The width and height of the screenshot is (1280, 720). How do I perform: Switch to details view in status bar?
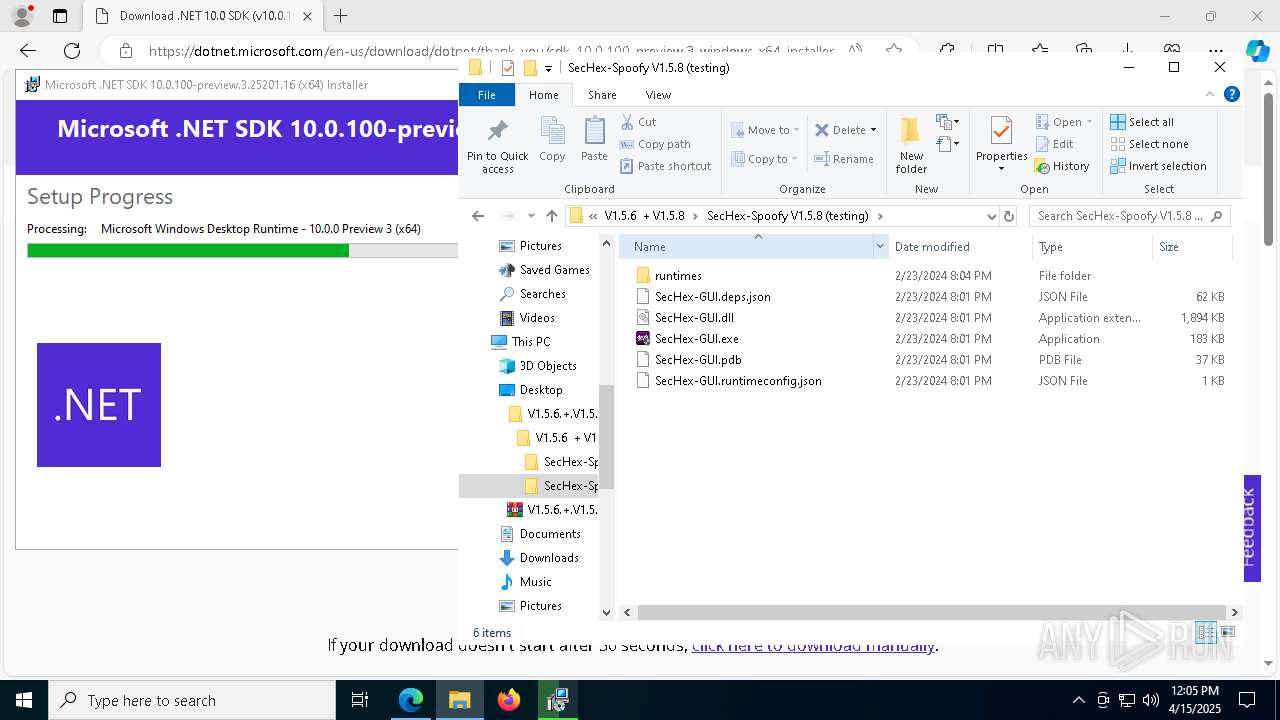tap(1206, 632)
